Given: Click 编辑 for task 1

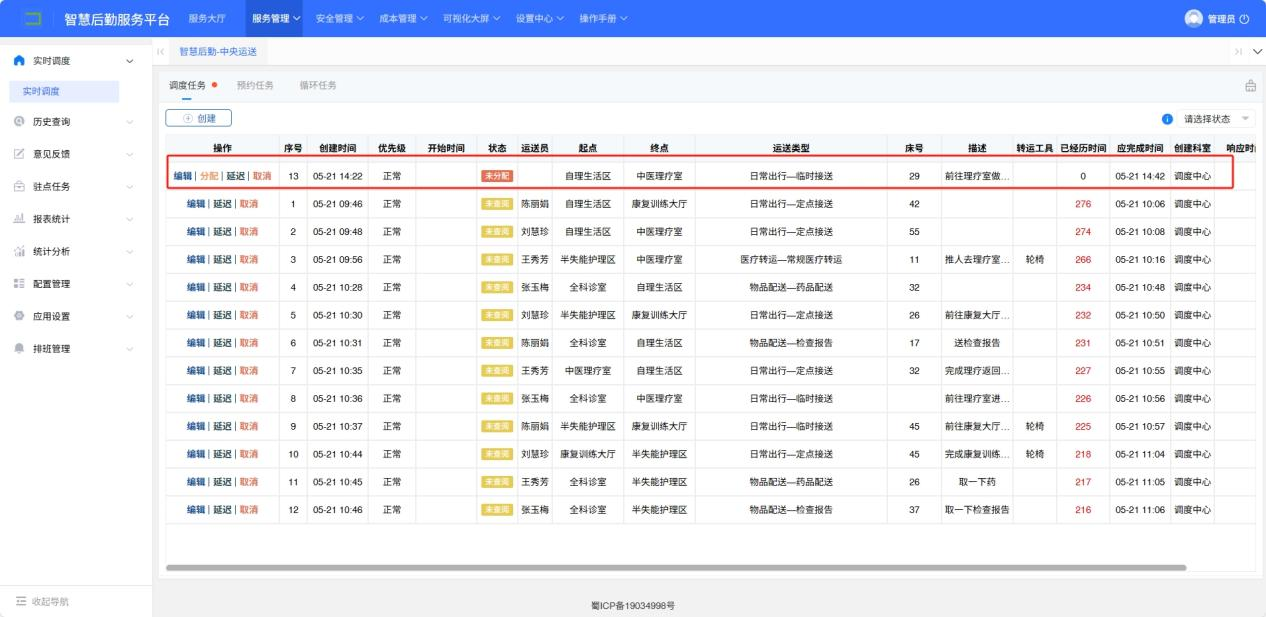Looking at the screenshot, I should pyautogui.click(x=196, y=204).
